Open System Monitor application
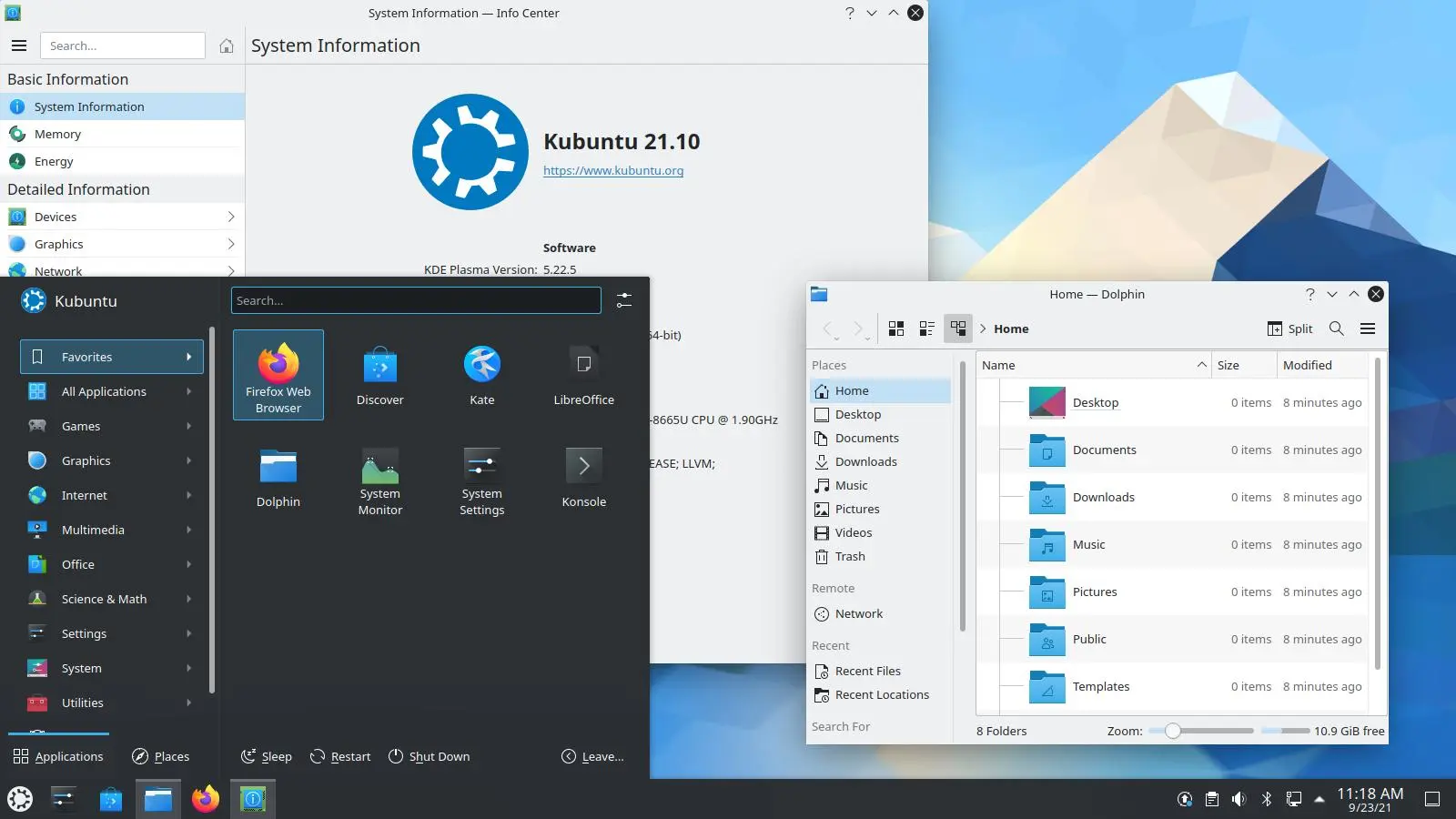The height and width of the screenshot is (819, 1456). pyautogui.click(x=380, y=477)
